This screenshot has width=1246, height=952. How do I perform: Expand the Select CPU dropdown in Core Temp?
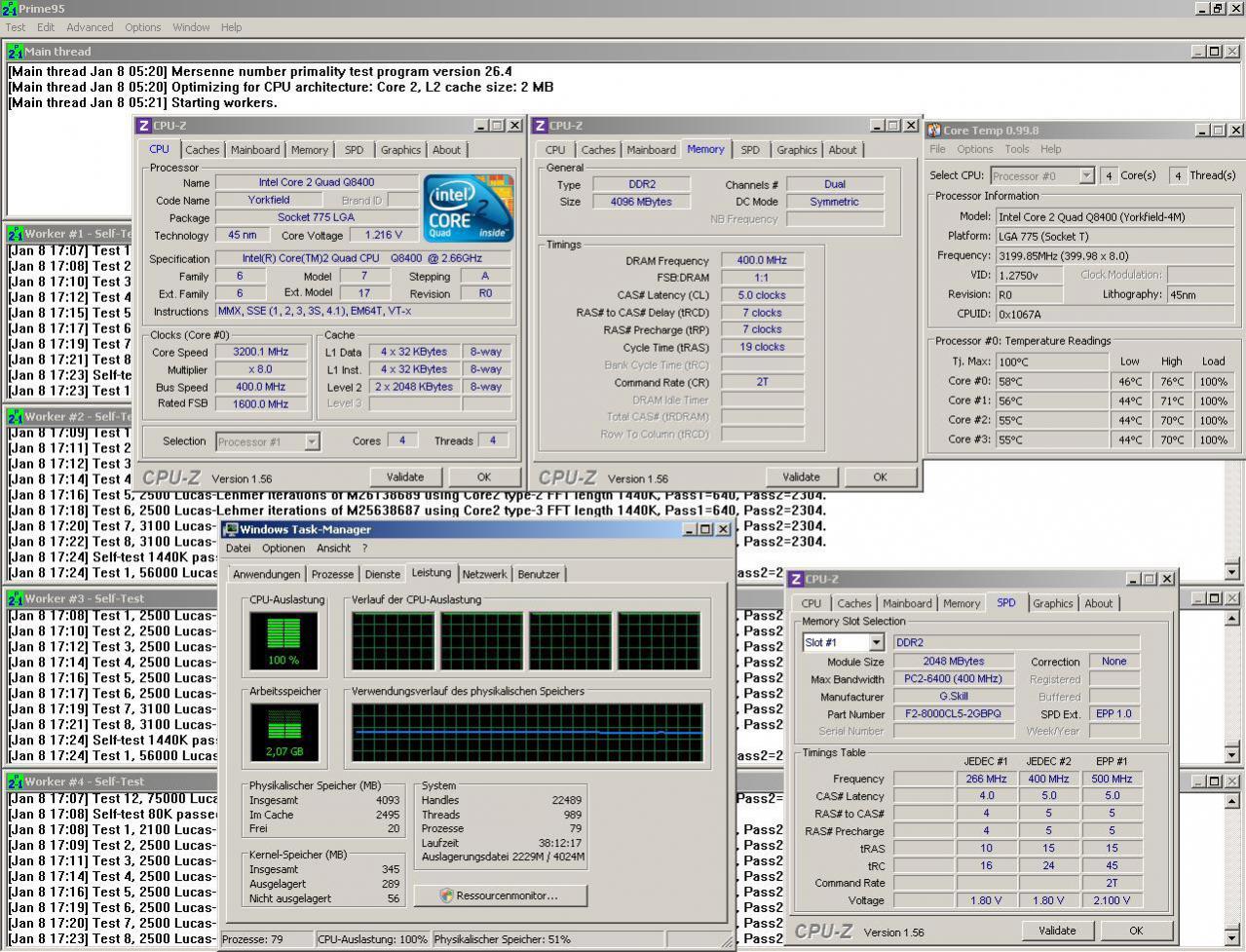[x=1086, y=176]
